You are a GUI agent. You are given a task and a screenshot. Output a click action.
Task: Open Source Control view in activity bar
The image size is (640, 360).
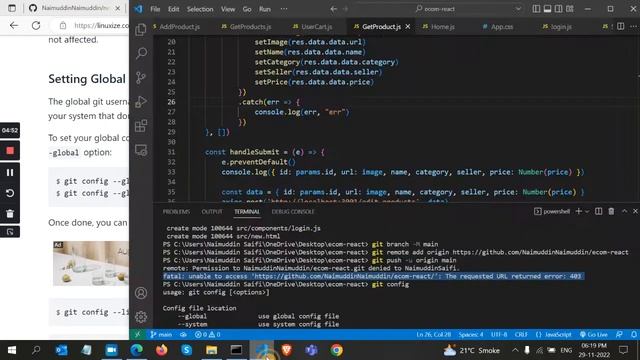[141, 78]
